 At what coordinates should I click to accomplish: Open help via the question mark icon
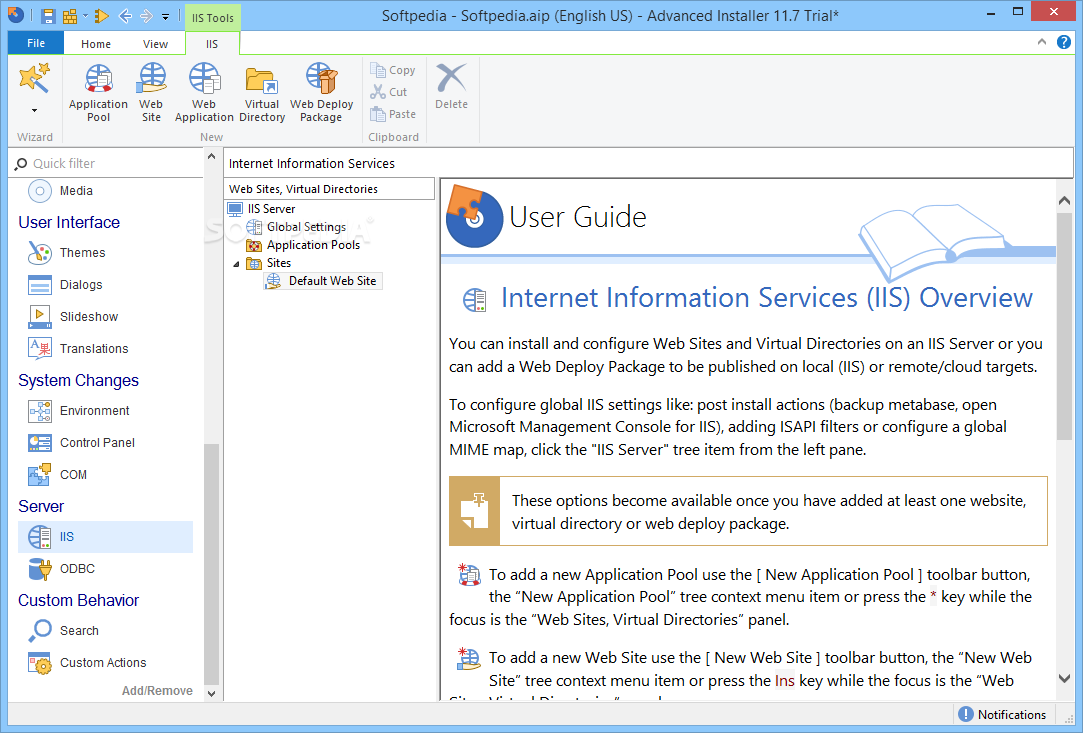point(1064,42)
